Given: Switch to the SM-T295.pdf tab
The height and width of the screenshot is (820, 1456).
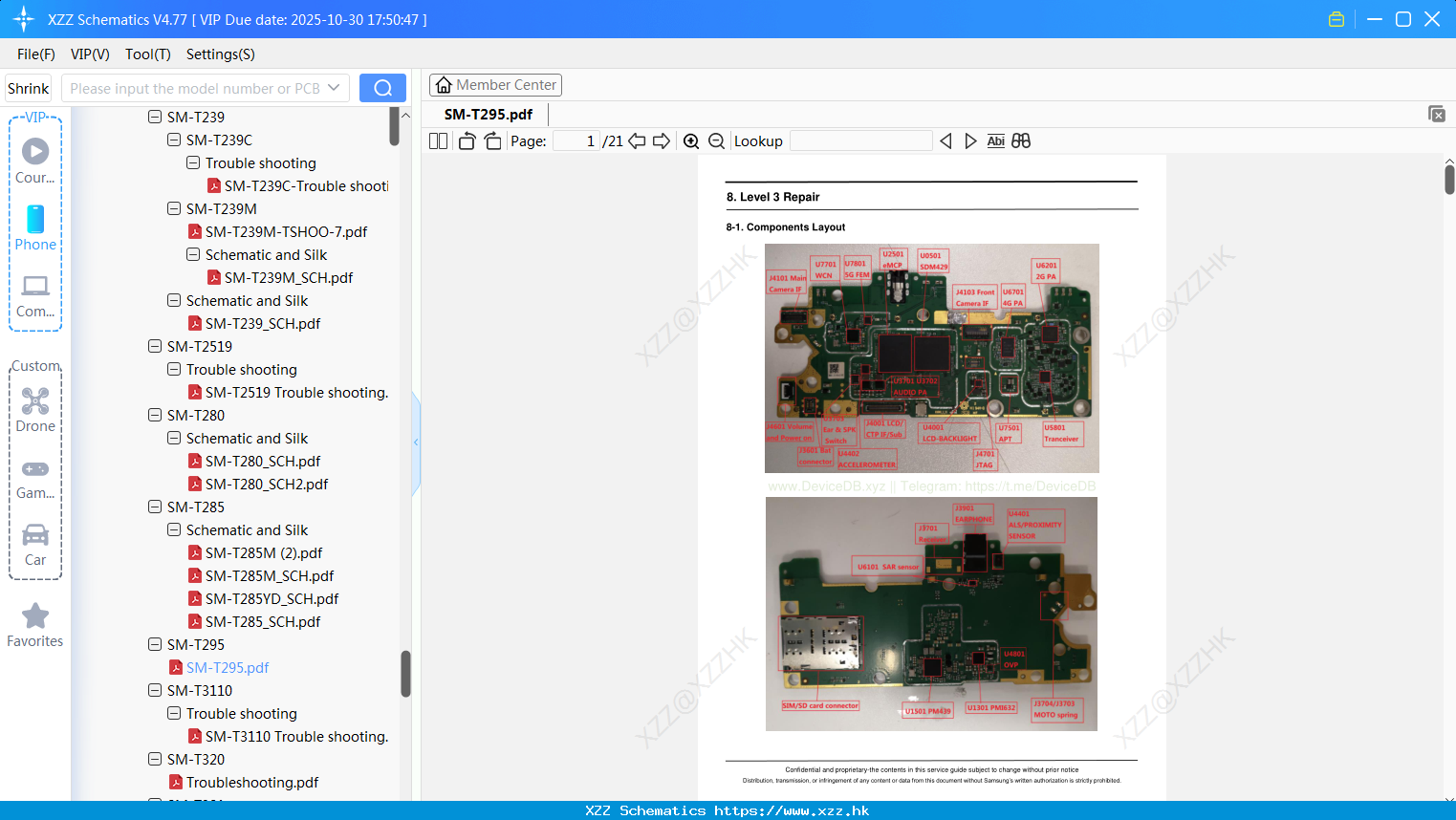Looking at the screenshot, I should point(489,115).
